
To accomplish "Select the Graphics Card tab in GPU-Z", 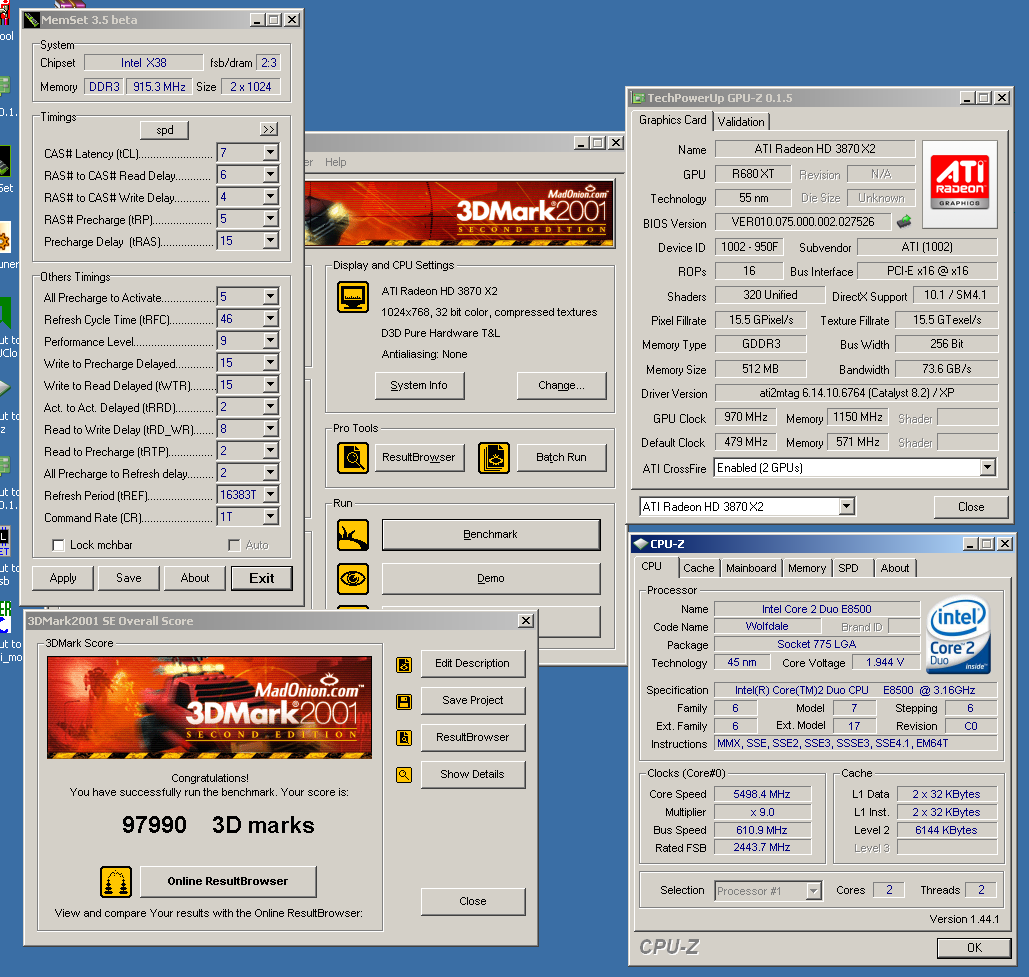I will coord(673,120).
